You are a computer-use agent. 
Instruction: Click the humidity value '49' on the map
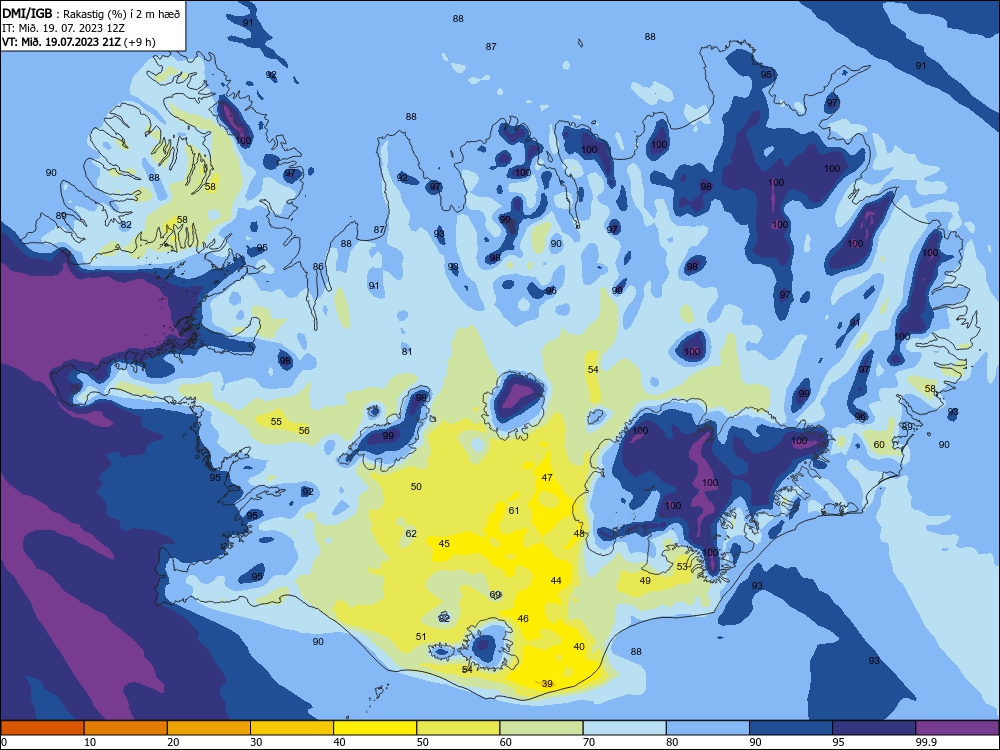(645, 580)
